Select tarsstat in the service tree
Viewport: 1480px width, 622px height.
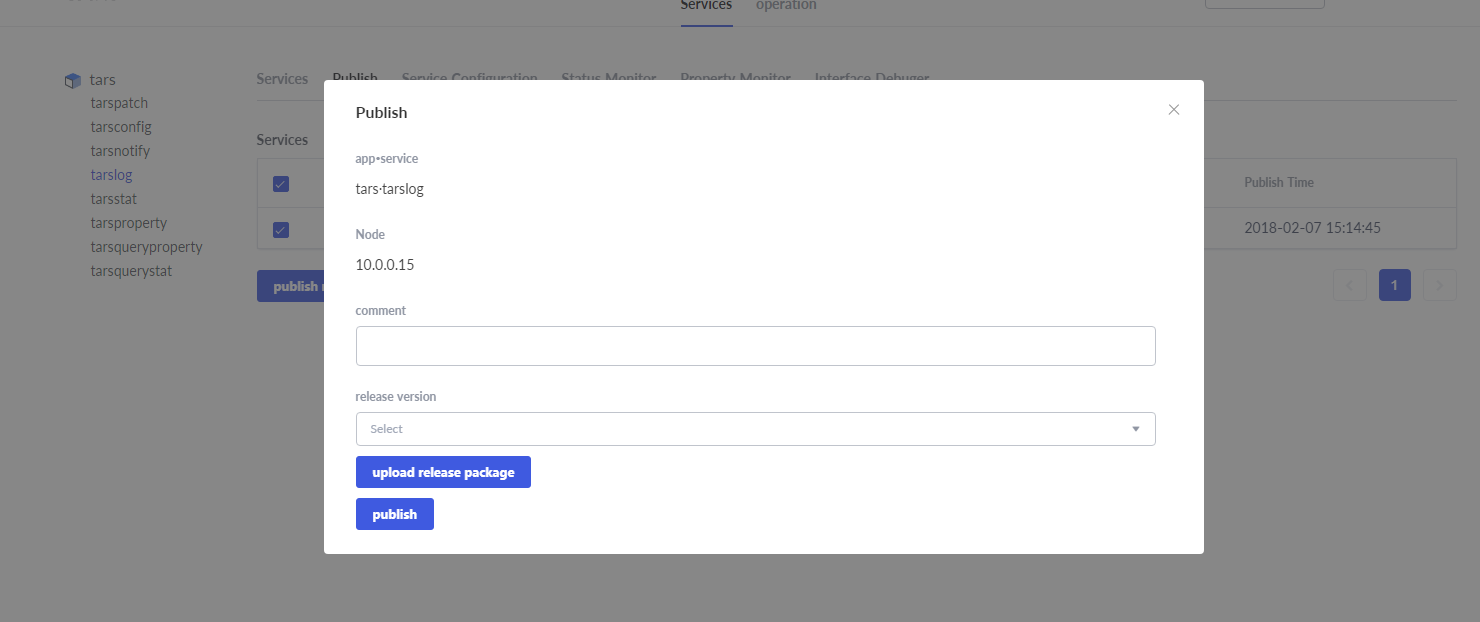(113, 199)
